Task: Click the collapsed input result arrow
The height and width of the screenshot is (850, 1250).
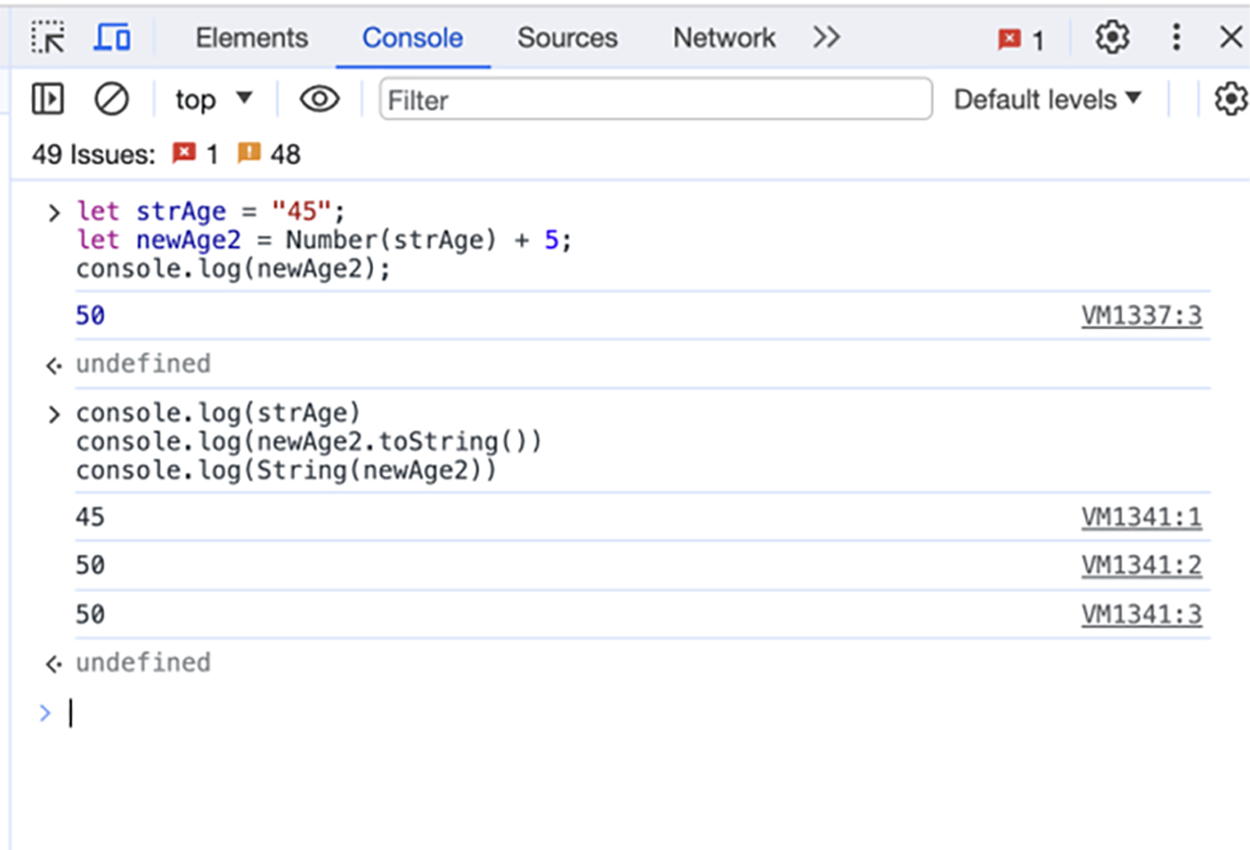Action: (52, 364)
